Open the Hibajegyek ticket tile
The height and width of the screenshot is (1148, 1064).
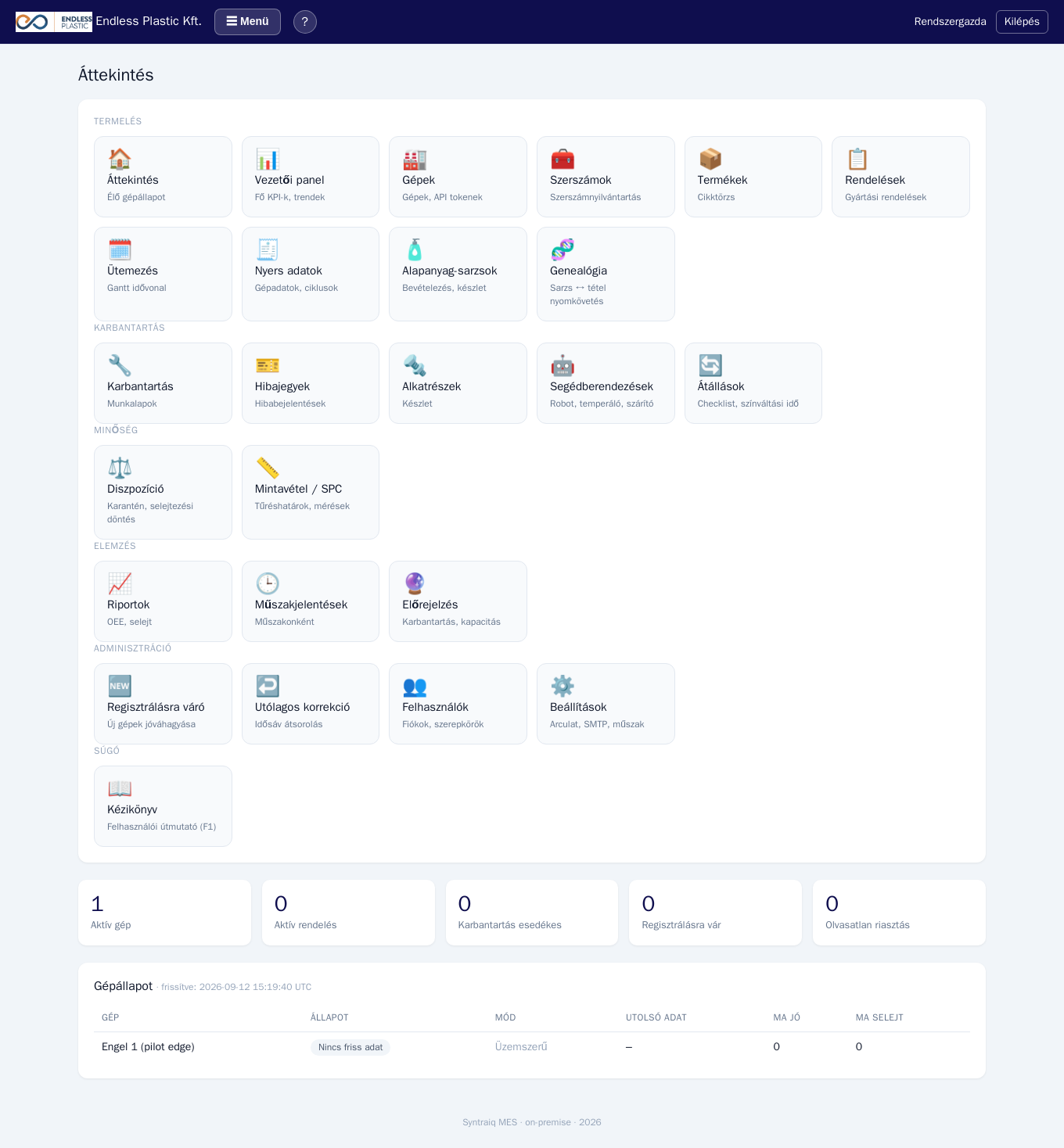311,383
